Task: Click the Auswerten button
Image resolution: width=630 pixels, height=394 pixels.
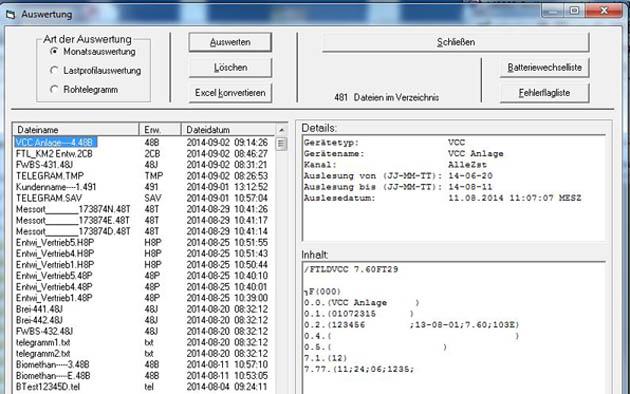Action: click(230, 42)
